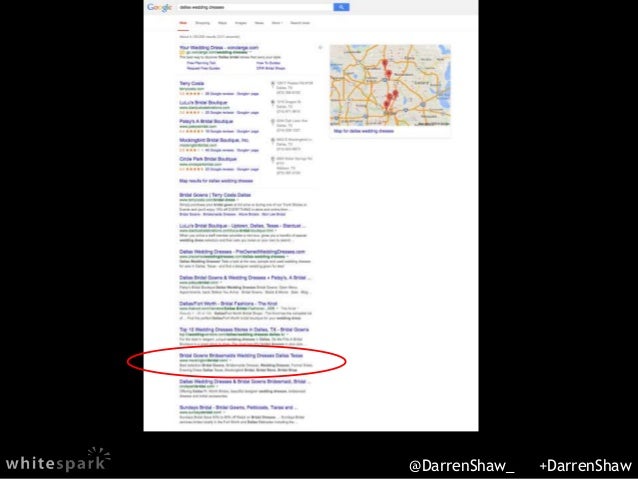Select the Web tab
638x479 pixels.
tap(183, 23)
